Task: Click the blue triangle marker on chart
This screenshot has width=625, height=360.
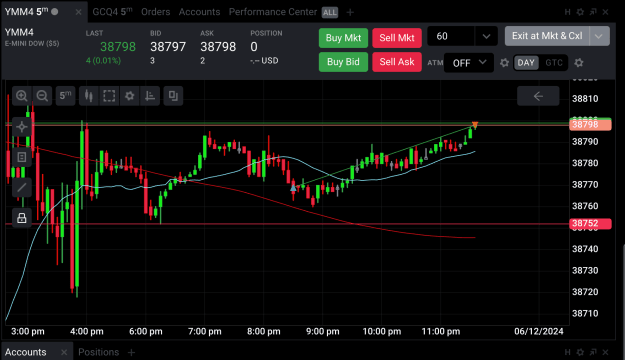Action: (x=293, y=187)
